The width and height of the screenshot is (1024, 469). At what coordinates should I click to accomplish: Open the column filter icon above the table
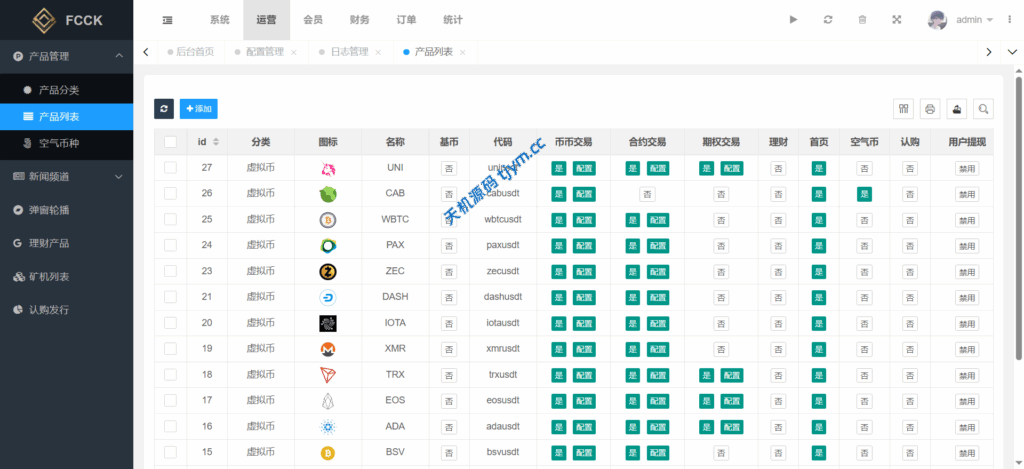point(903,109)
